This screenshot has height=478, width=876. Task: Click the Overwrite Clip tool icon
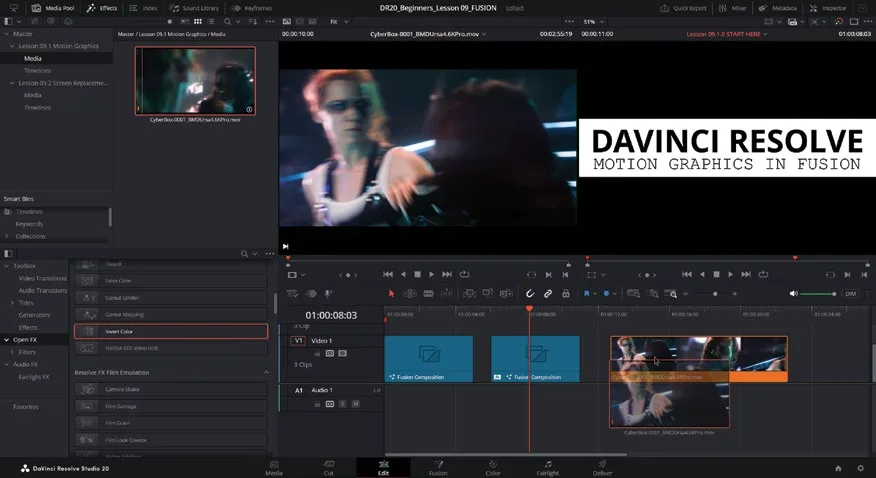point(488,294)
